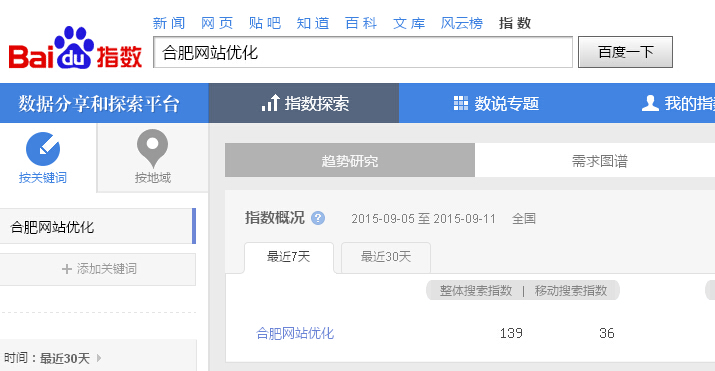The height and width of the screenshot is (371, 715).
Task: Click the 整体搜索指数 column header
Action: pos(476,291)
